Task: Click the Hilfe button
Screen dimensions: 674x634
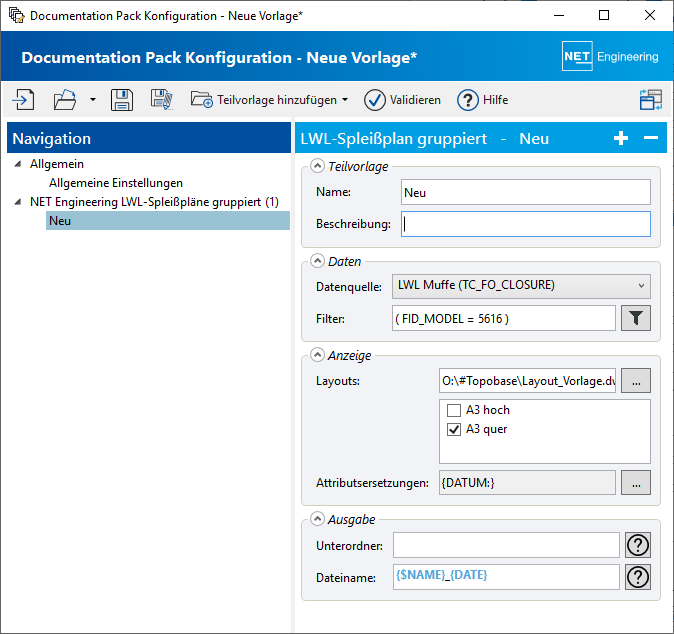Action: point(483,100)
